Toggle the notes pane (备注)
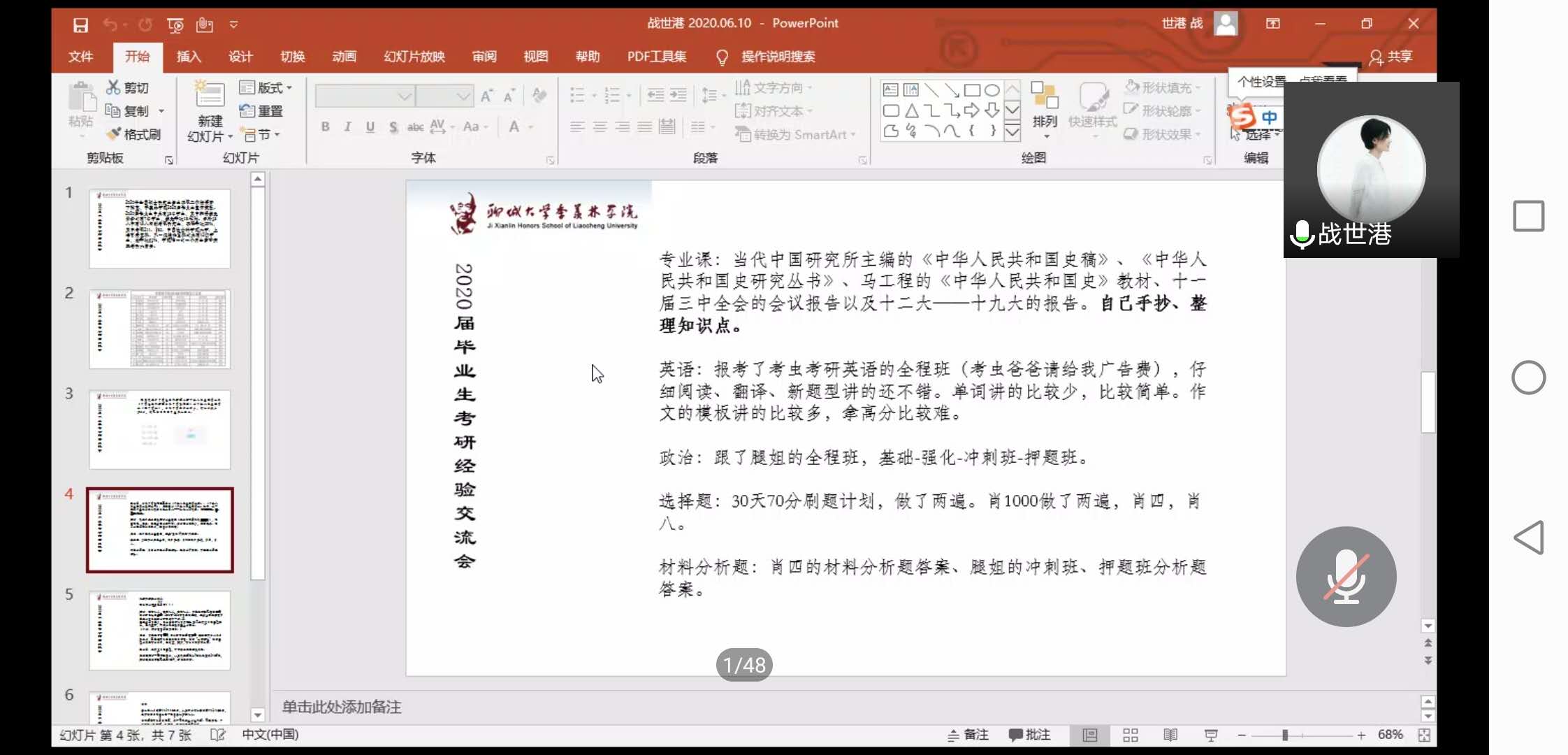 (x=968, y=735)
